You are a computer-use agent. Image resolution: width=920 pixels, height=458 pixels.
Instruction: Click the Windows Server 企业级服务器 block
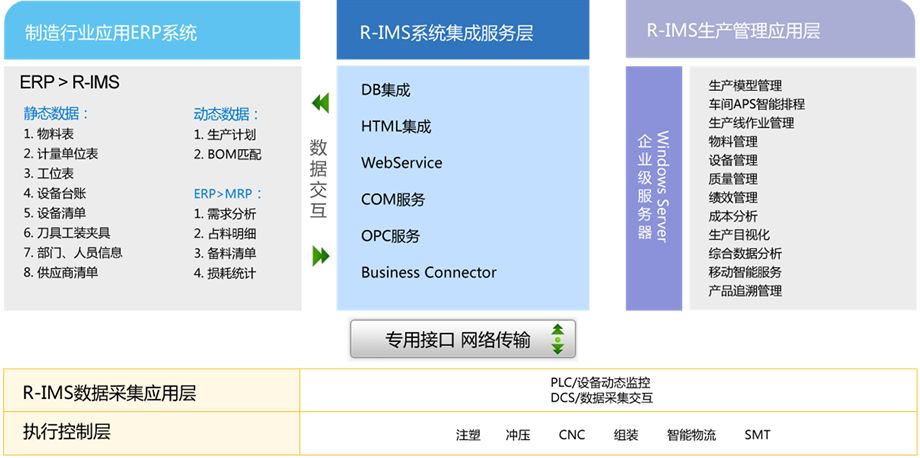(654, 188)
